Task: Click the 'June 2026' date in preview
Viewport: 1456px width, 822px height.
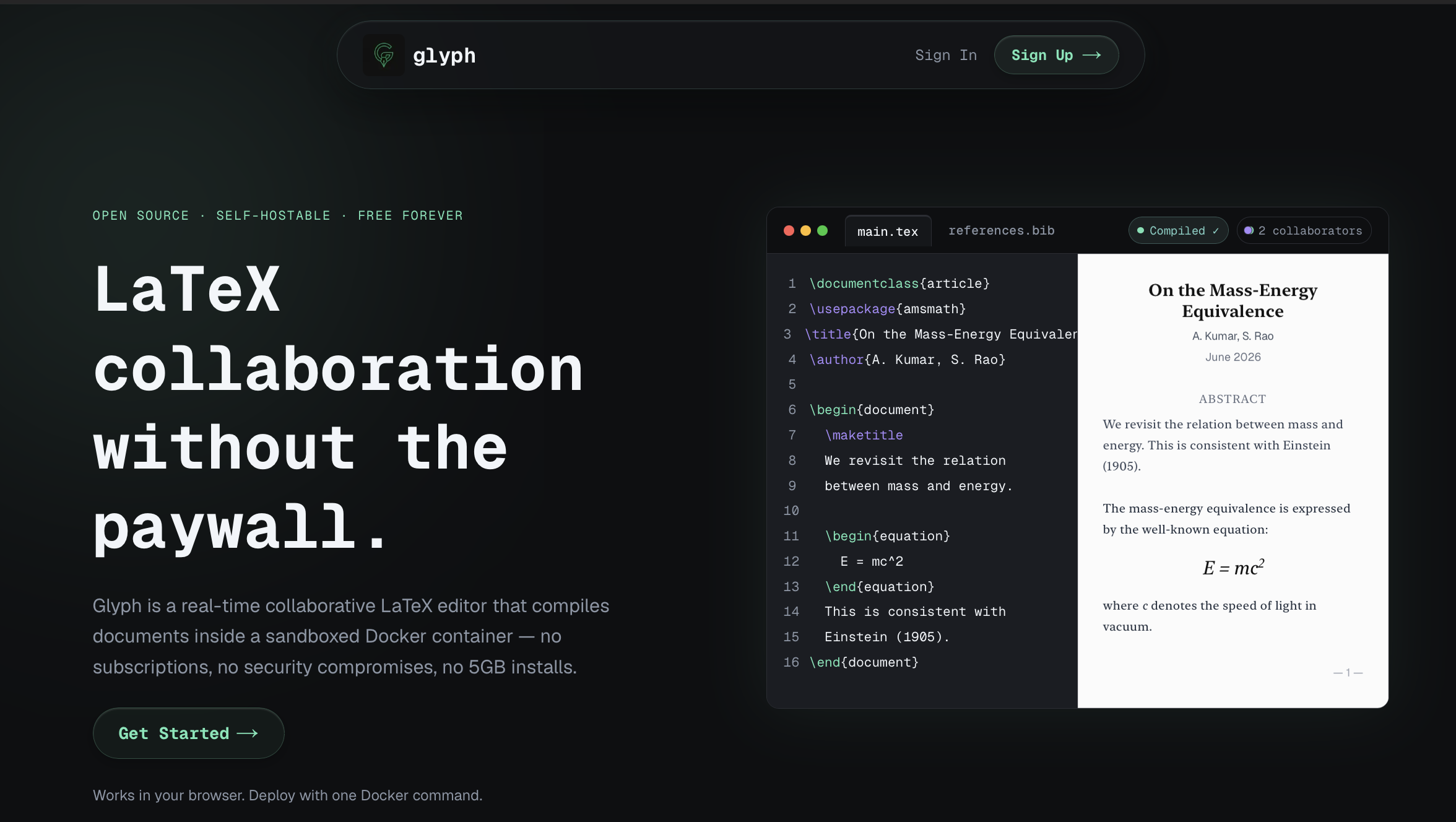Action: (x=1233, y=357)
